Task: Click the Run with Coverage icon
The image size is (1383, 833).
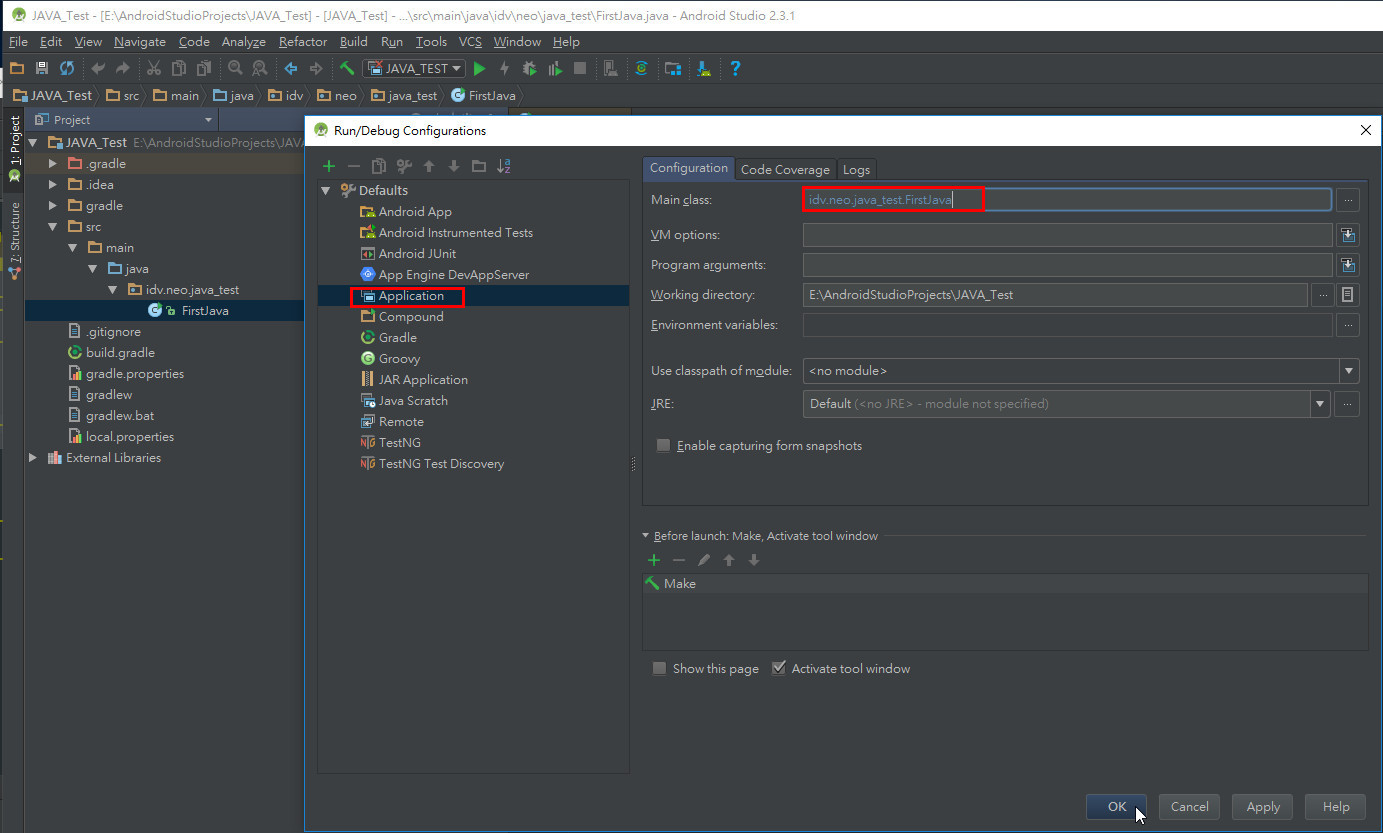Action: point(555,69)
